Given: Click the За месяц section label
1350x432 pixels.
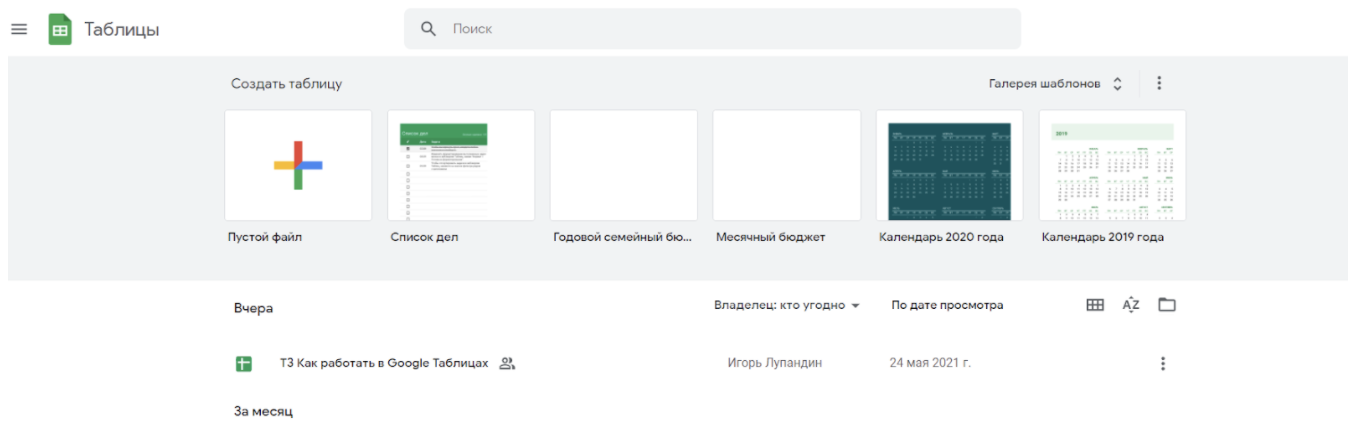Looking at the screenshot, I should [x=263, y=411].
